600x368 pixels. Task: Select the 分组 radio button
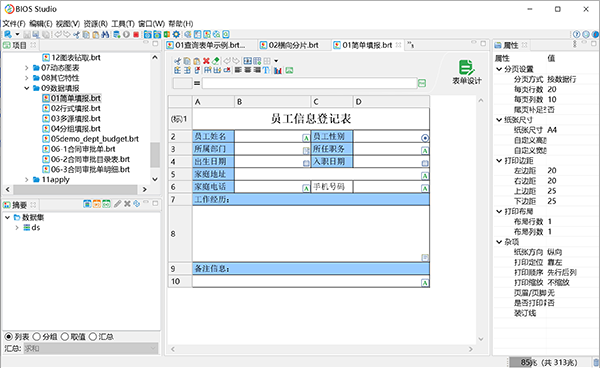click(45, 337)
